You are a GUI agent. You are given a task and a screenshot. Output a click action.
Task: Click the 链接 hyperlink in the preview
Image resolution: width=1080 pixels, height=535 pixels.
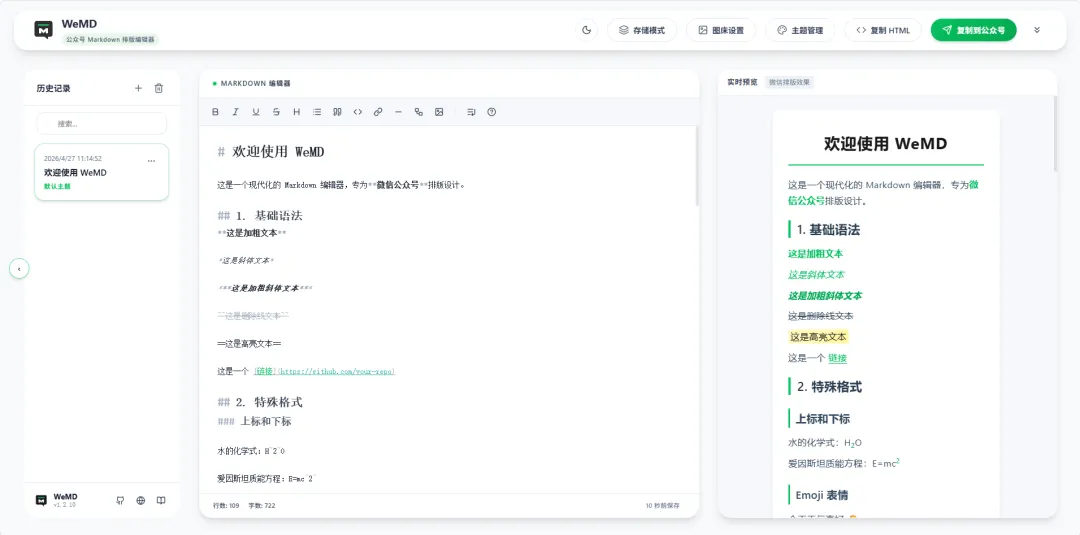click(x=838, y=358)
